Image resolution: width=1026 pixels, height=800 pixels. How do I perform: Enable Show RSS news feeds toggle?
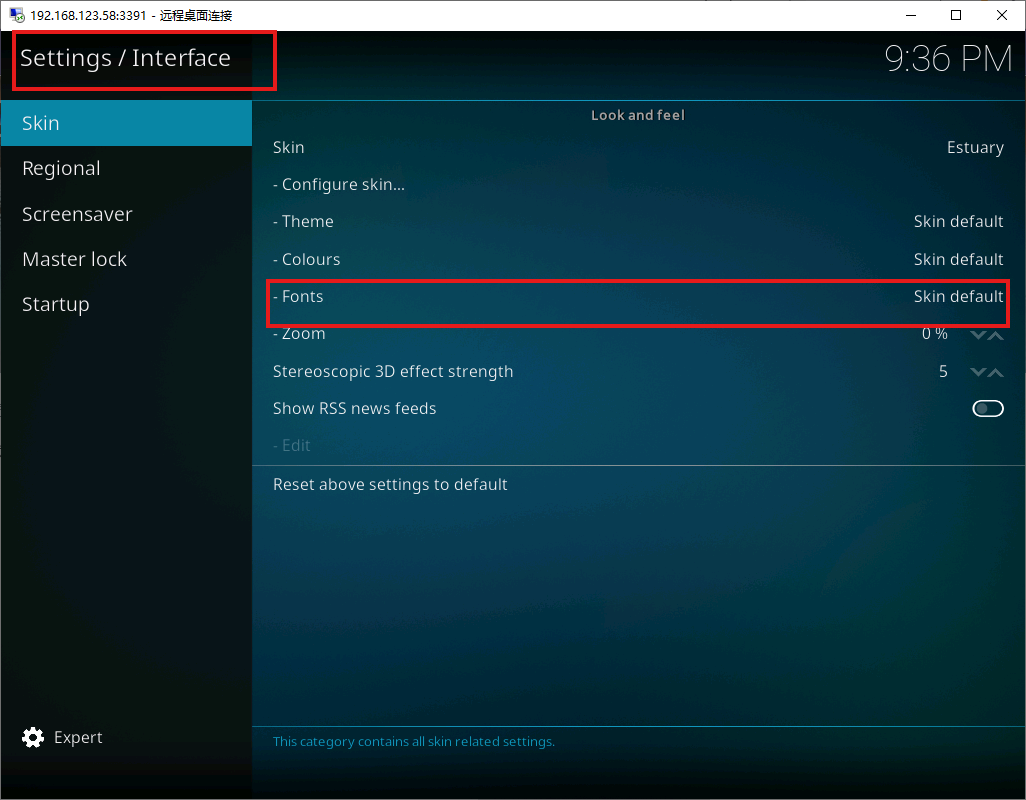pyautogui.click(x=987, y=408)
